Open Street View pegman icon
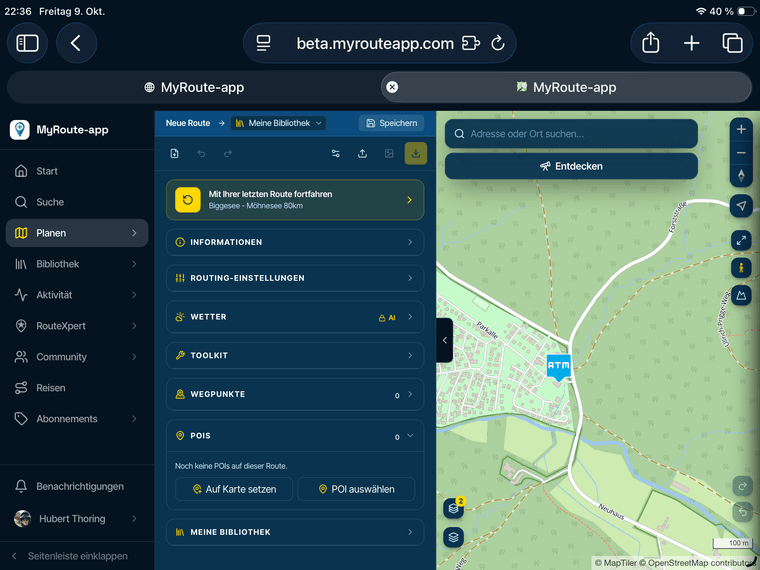This screenshot has width=760, height=570. pos(741,268)
